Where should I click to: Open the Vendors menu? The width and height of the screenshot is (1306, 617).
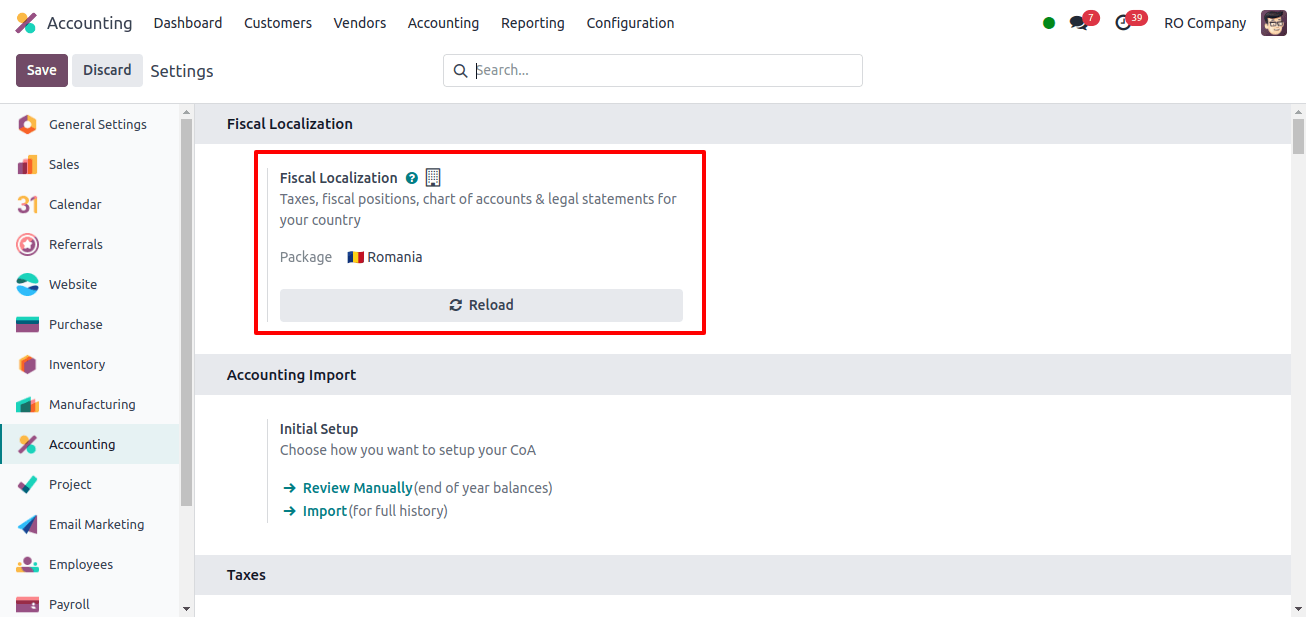(360, 23)
